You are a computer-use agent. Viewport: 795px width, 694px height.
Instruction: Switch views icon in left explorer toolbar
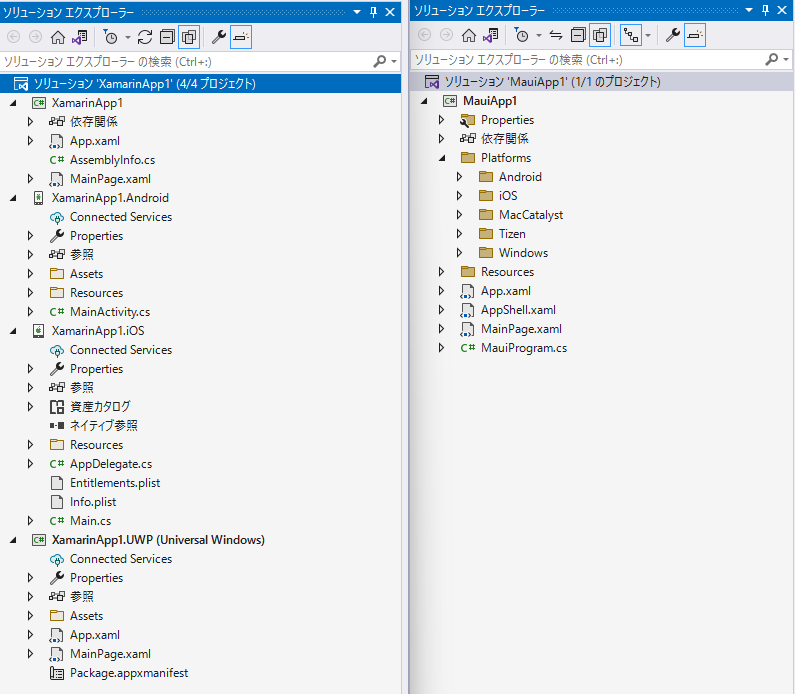pos(80,37)
